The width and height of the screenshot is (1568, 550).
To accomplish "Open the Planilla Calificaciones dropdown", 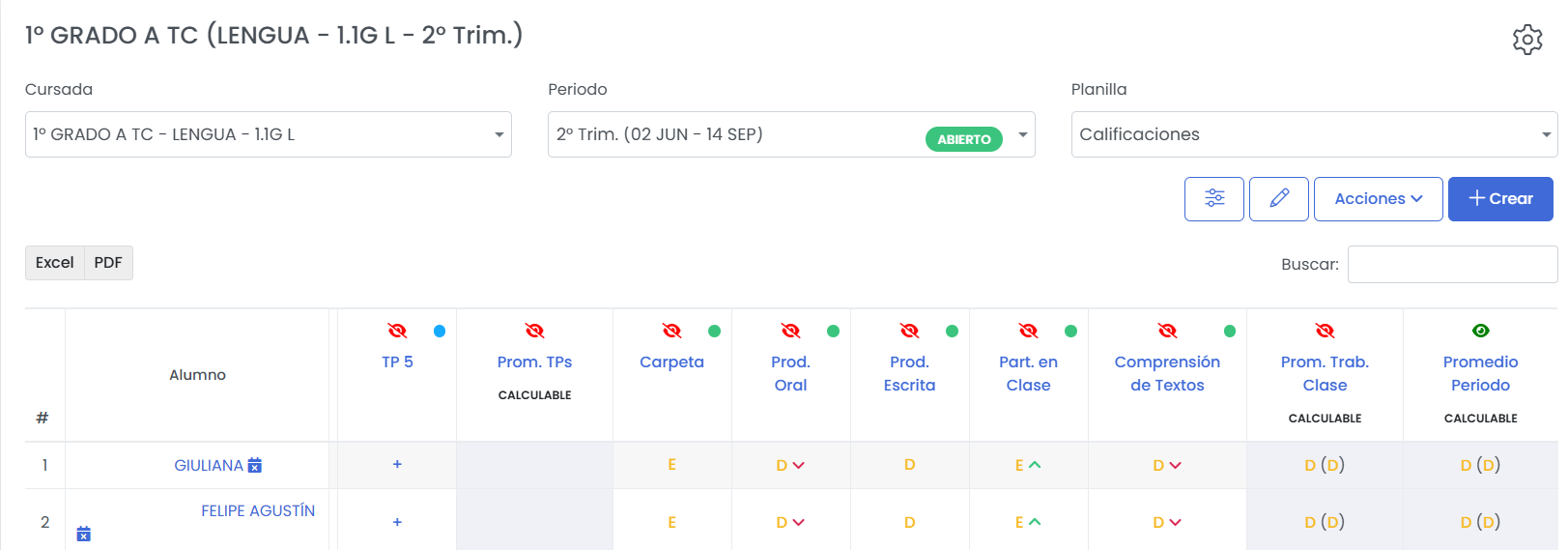I will 1313,134.
